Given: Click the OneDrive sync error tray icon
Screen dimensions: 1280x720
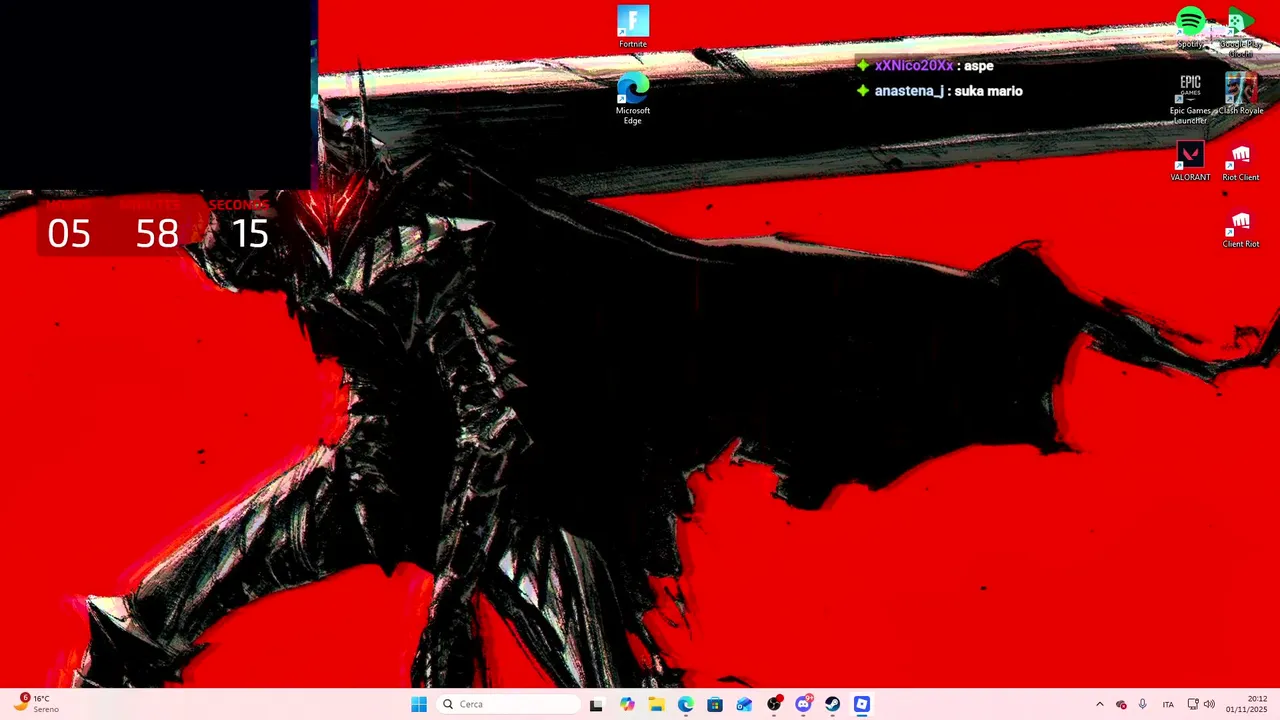Looking at the screenshot, I should pos(1121,705).
